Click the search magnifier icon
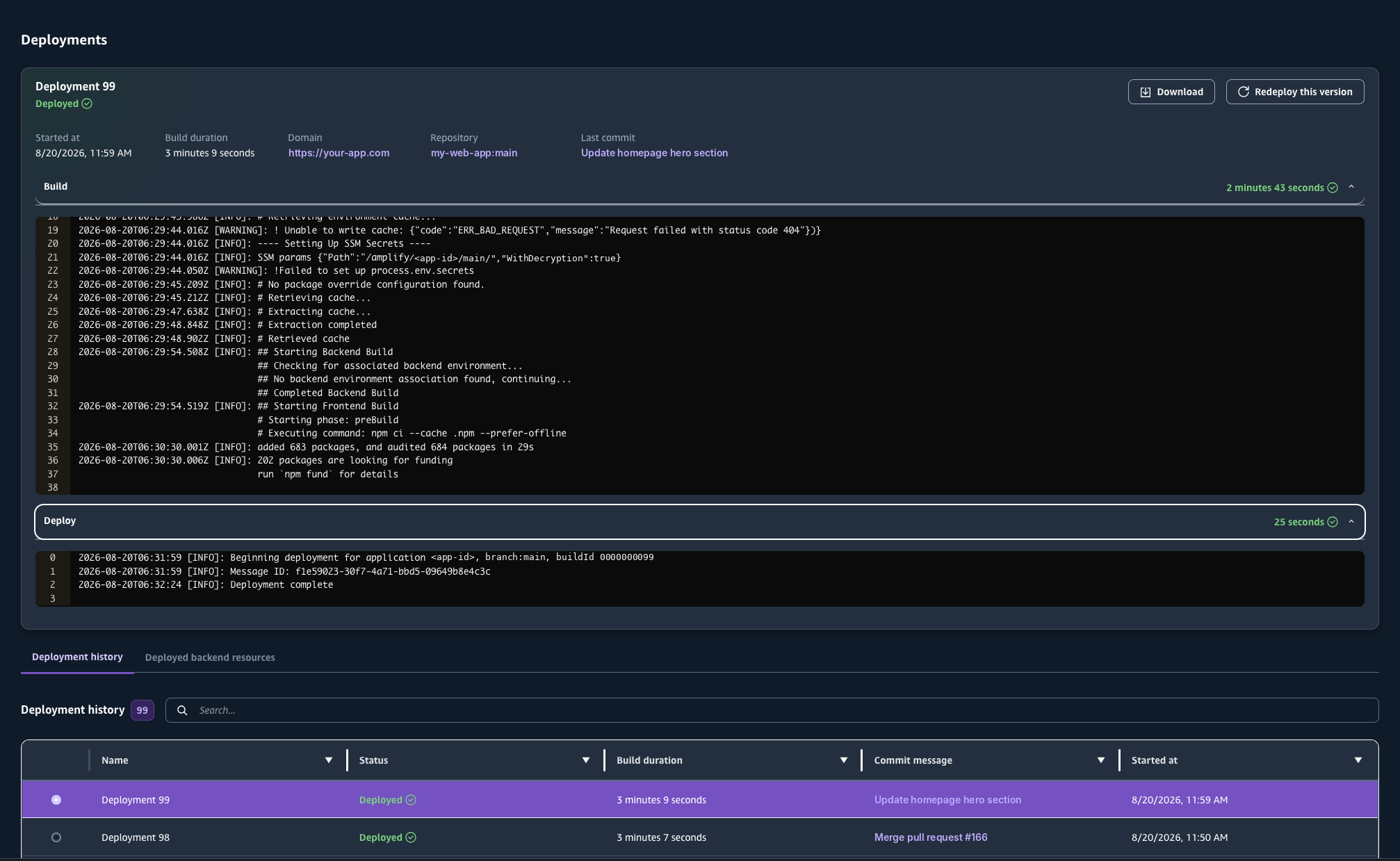This screenshot has width=1400, height=861. pos(182,710)
